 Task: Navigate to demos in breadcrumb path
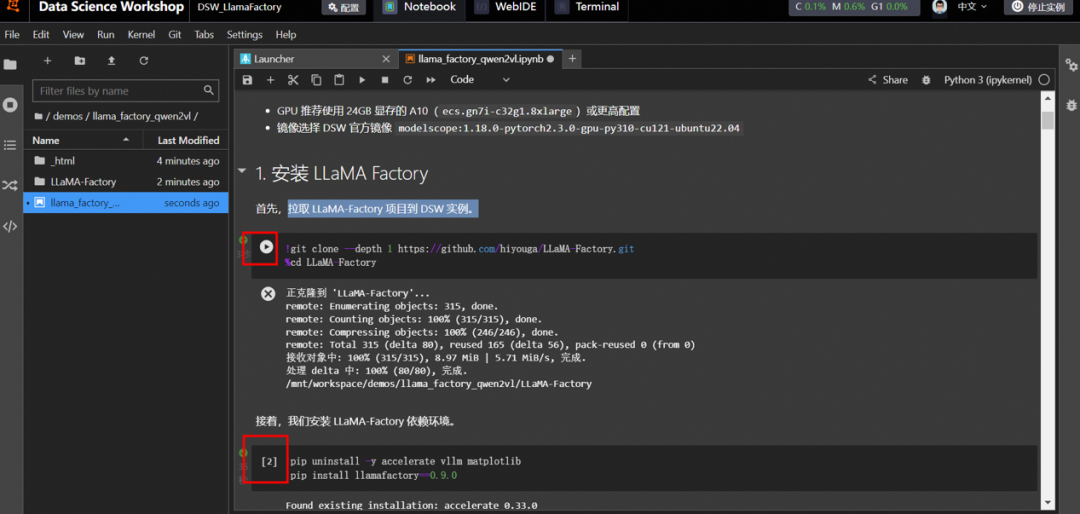[68, 116]
